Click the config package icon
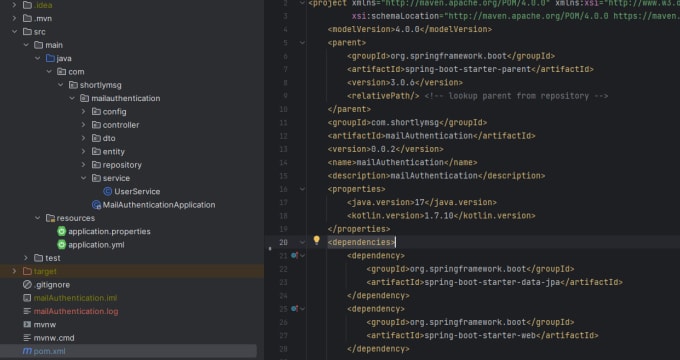This screenshot has width=680, height=360. (x=96, y=111)
